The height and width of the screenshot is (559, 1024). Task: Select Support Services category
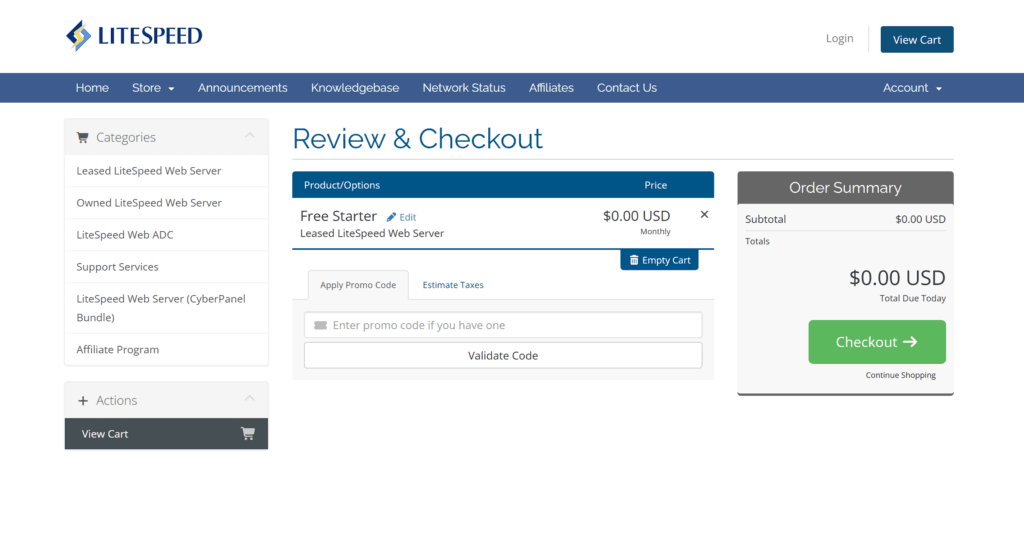[166, 266]
